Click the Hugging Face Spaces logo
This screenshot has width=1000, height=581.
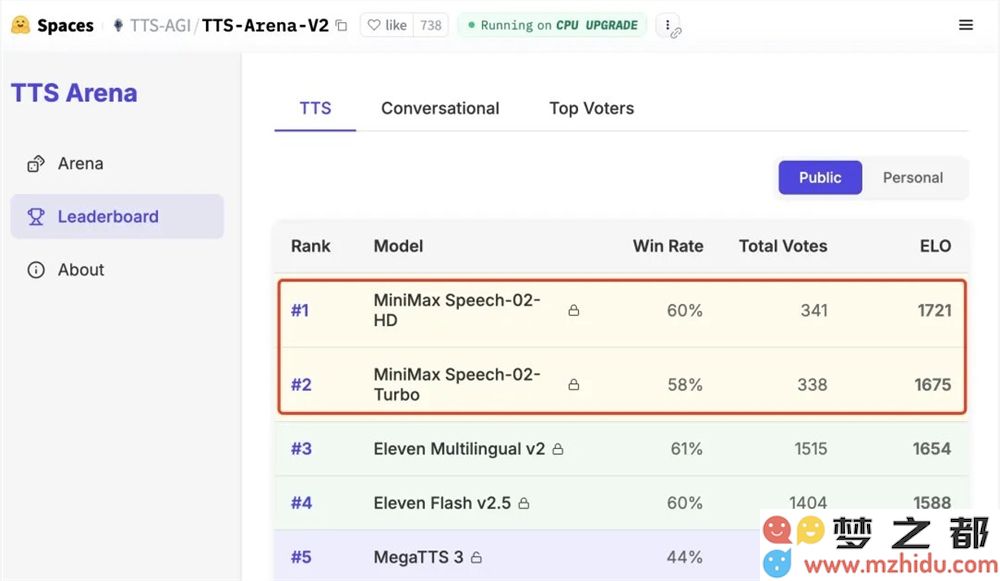click(x=20, y=25)
